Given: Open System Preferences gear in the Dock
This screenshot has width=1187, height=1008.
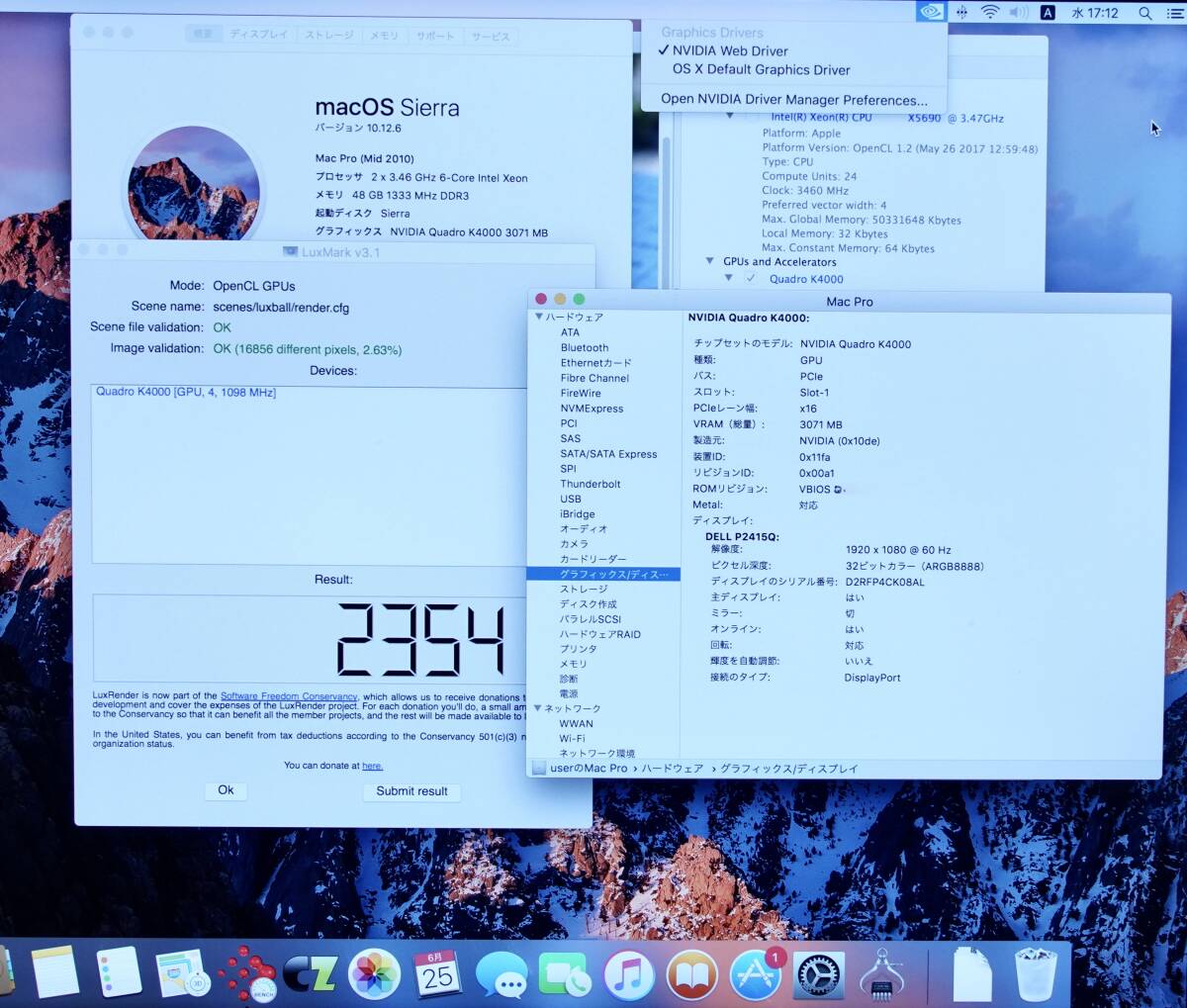Looking at the screenshot, I should [x=819, y=976].
